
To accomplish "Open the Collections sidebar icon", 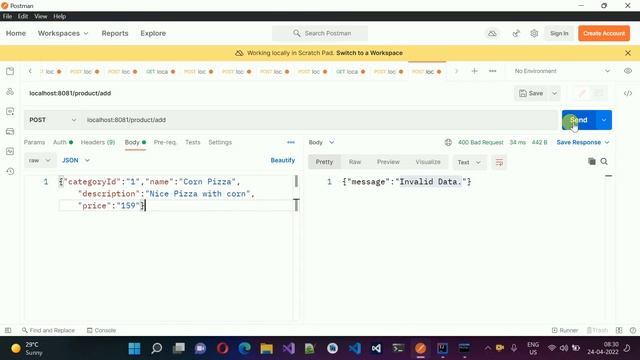I will coord(10,71).
